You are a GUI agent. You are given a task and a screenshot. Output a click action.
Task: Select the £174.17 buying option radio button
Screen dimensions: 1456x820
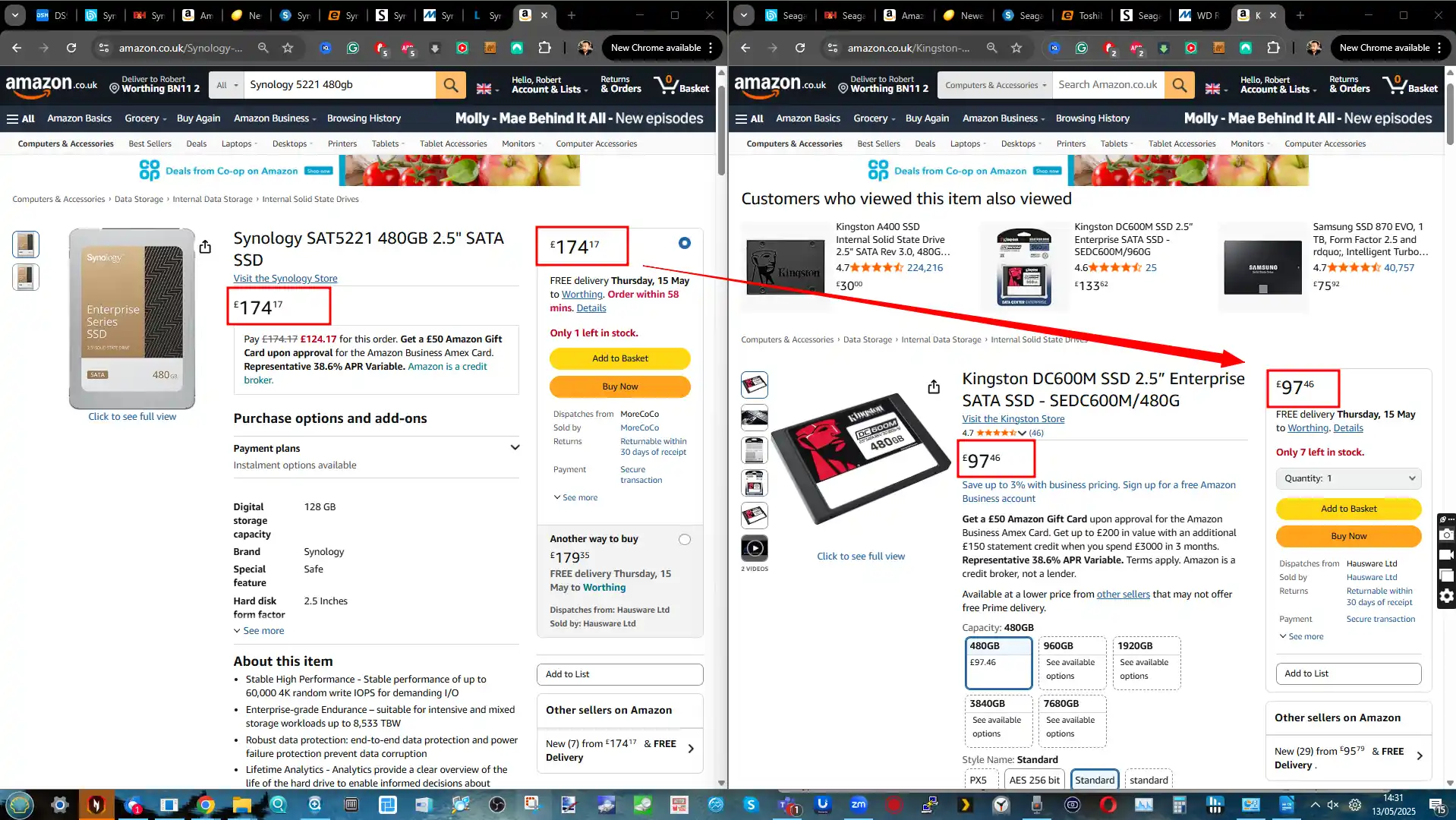click(685, 243)
